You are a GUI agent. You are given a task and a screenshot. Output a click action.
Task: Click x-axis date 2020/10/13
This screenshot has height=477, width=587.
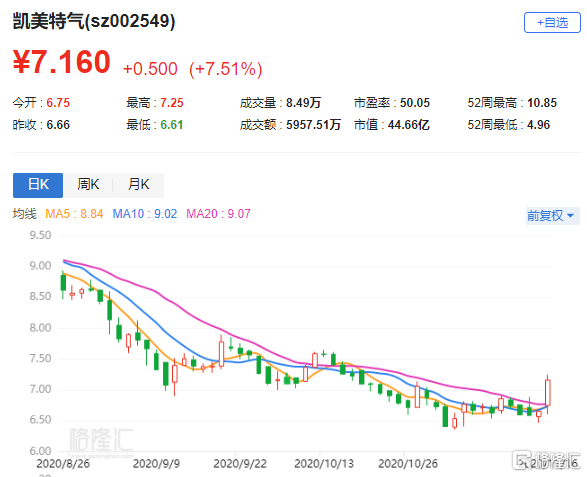click(x=324, y=464)
